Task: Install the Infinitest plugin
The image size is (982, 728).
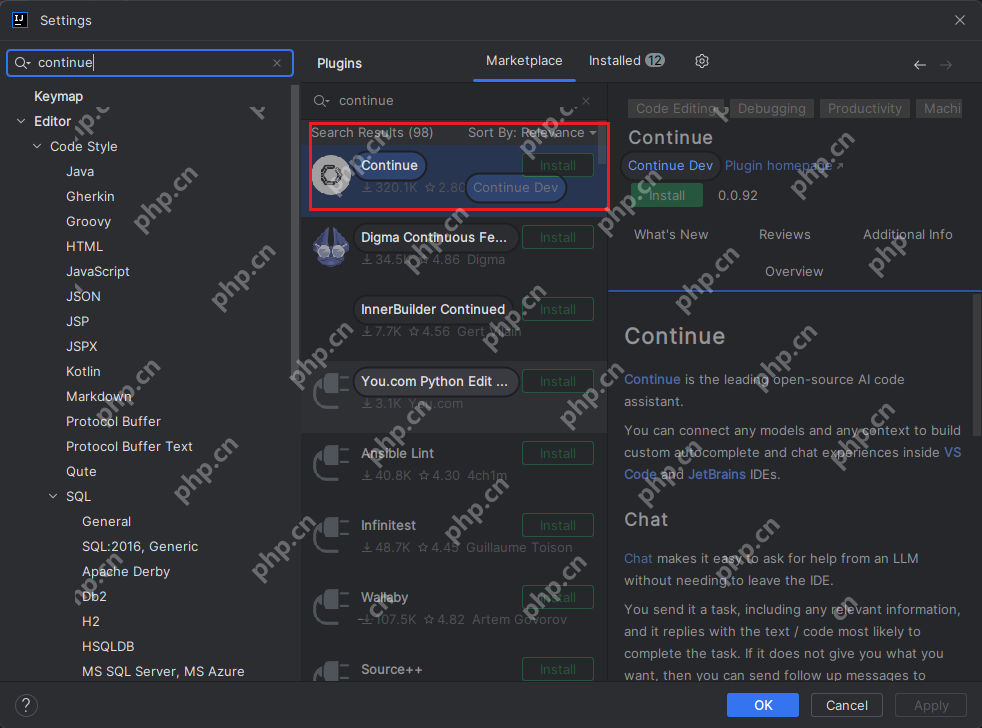Action: click(557, 526)
